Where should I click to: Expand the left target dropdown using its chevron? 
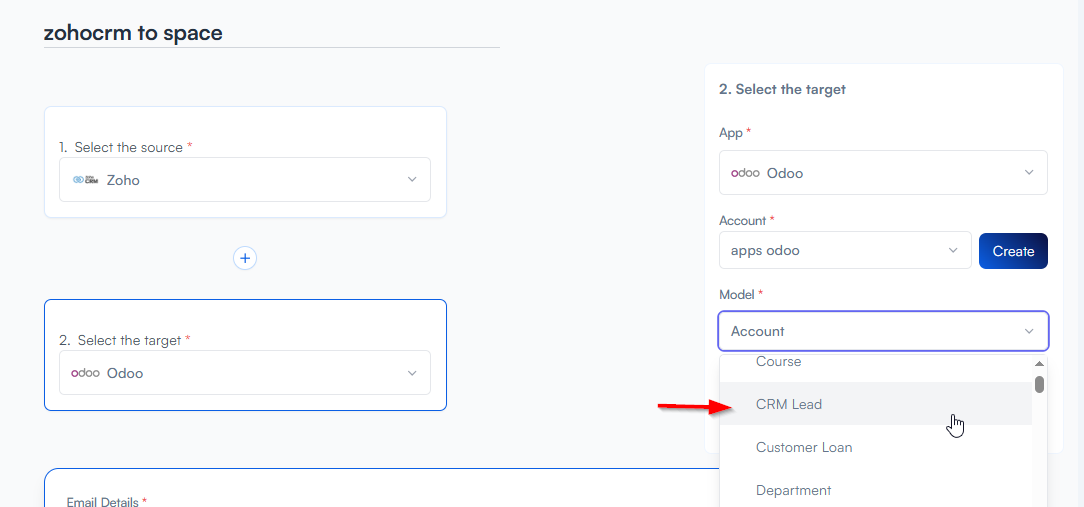(x=412, y=373)
